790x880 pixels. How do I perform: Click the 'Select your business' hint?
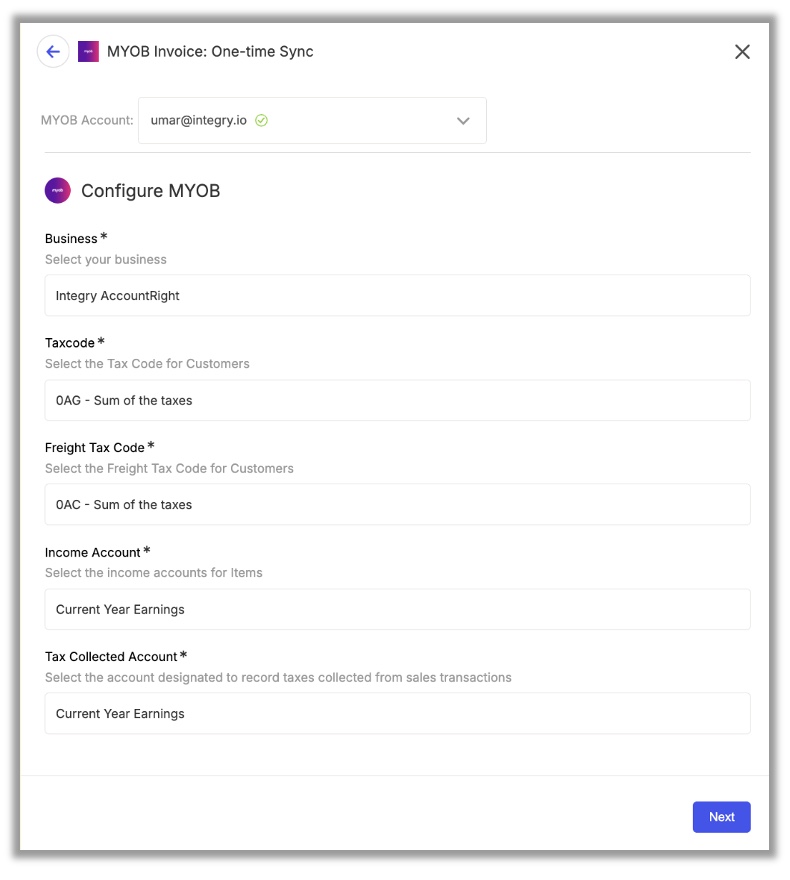(x=106, y=259)
